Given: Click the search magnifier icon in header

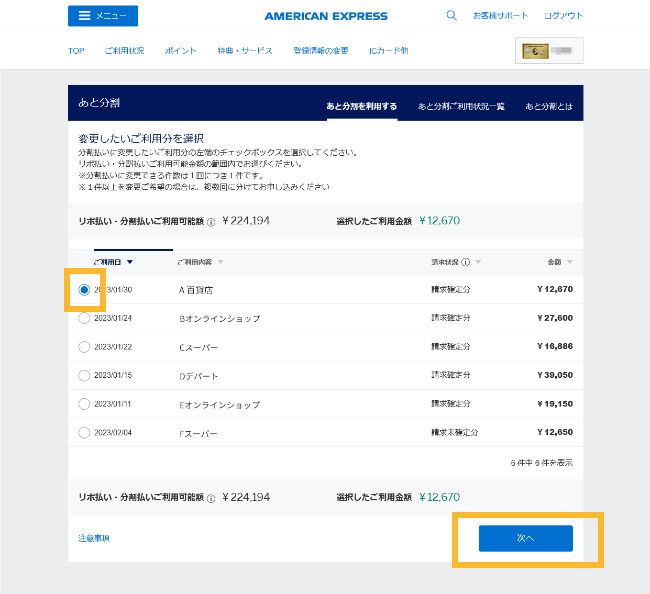Looking at the screenshot, I should pos(451,16).
